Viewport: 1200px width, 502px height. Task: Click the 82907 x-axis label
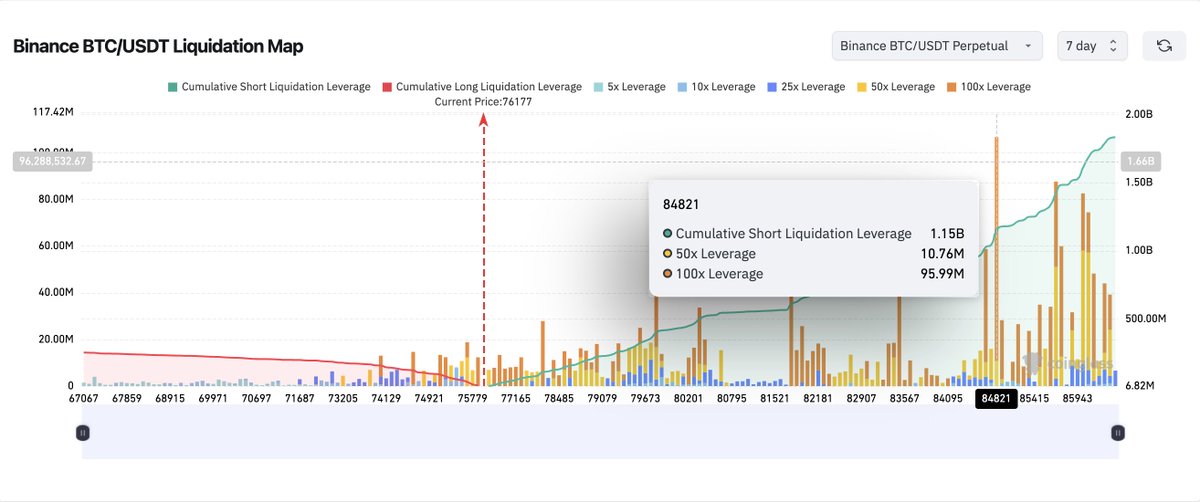pos(861,398)
